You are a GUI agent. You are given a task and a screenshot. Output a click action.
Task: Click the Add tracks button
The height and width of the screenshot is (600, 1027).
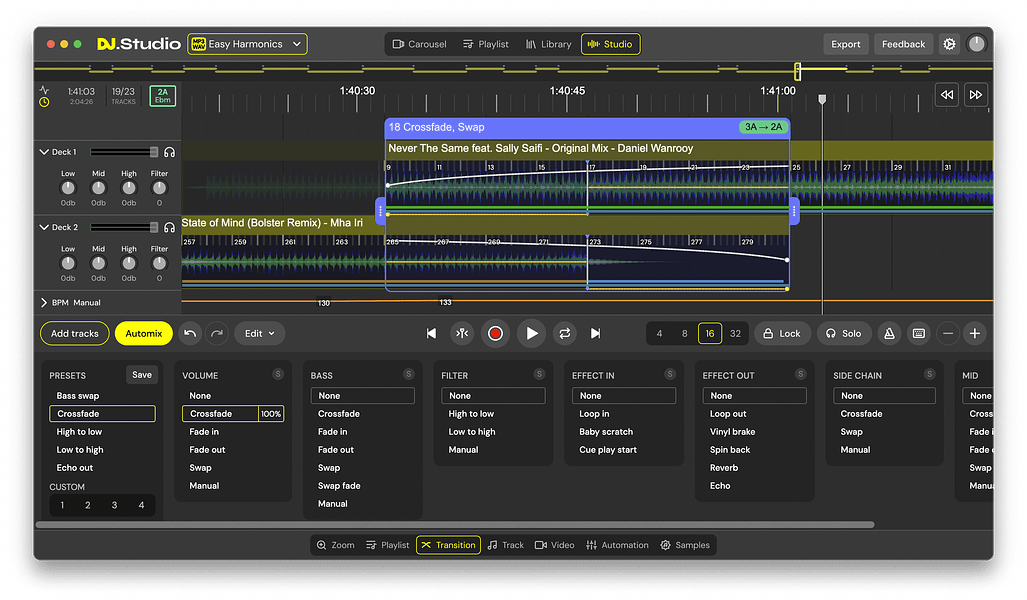point(75,333)
